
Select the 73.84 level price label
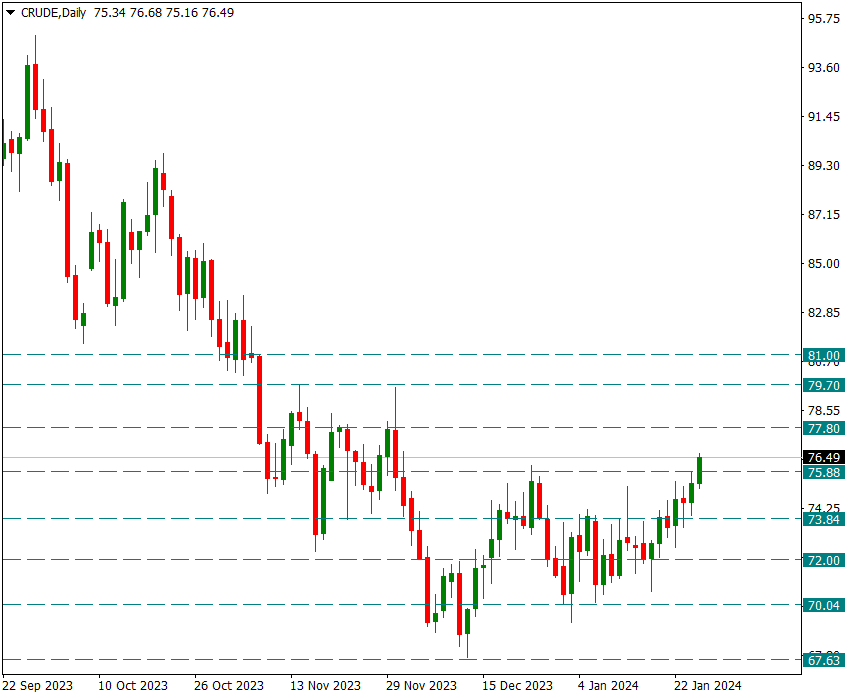(x=823, y=519)
